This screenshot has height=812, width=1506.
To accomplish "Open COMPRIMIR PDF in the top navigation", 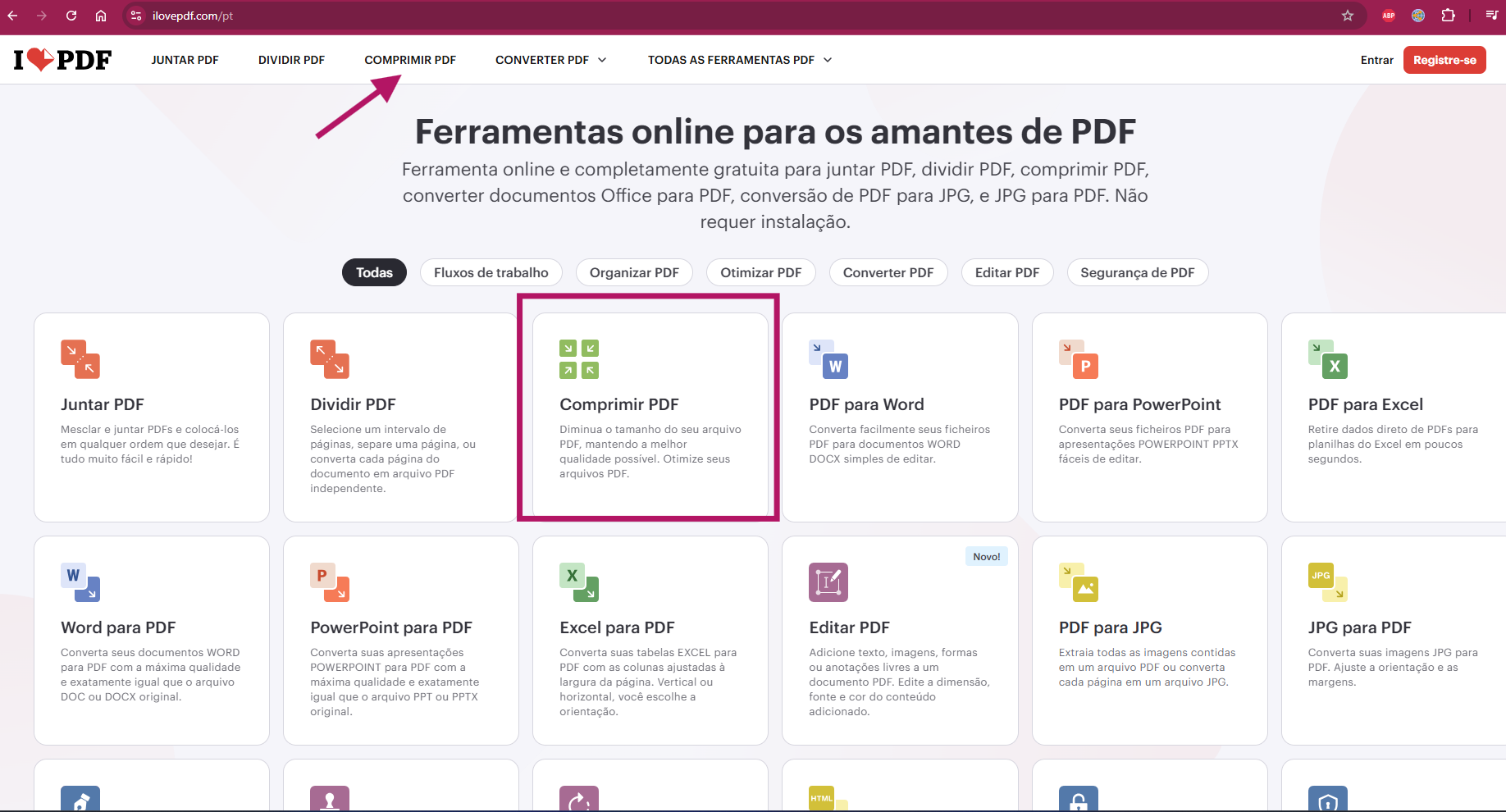I will [x=410, y=60].
